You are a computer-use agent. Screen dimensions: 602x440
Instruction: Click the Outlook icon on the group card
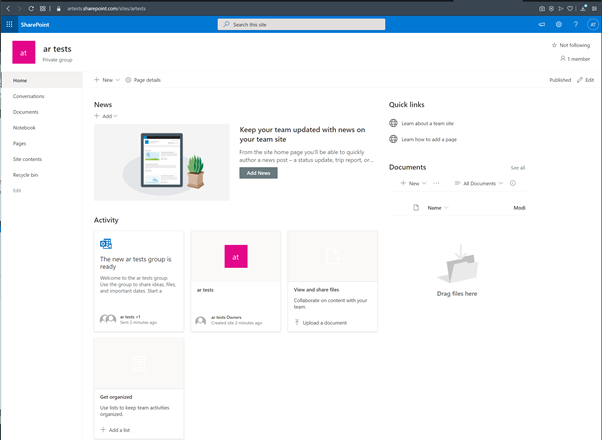point(106,244)
